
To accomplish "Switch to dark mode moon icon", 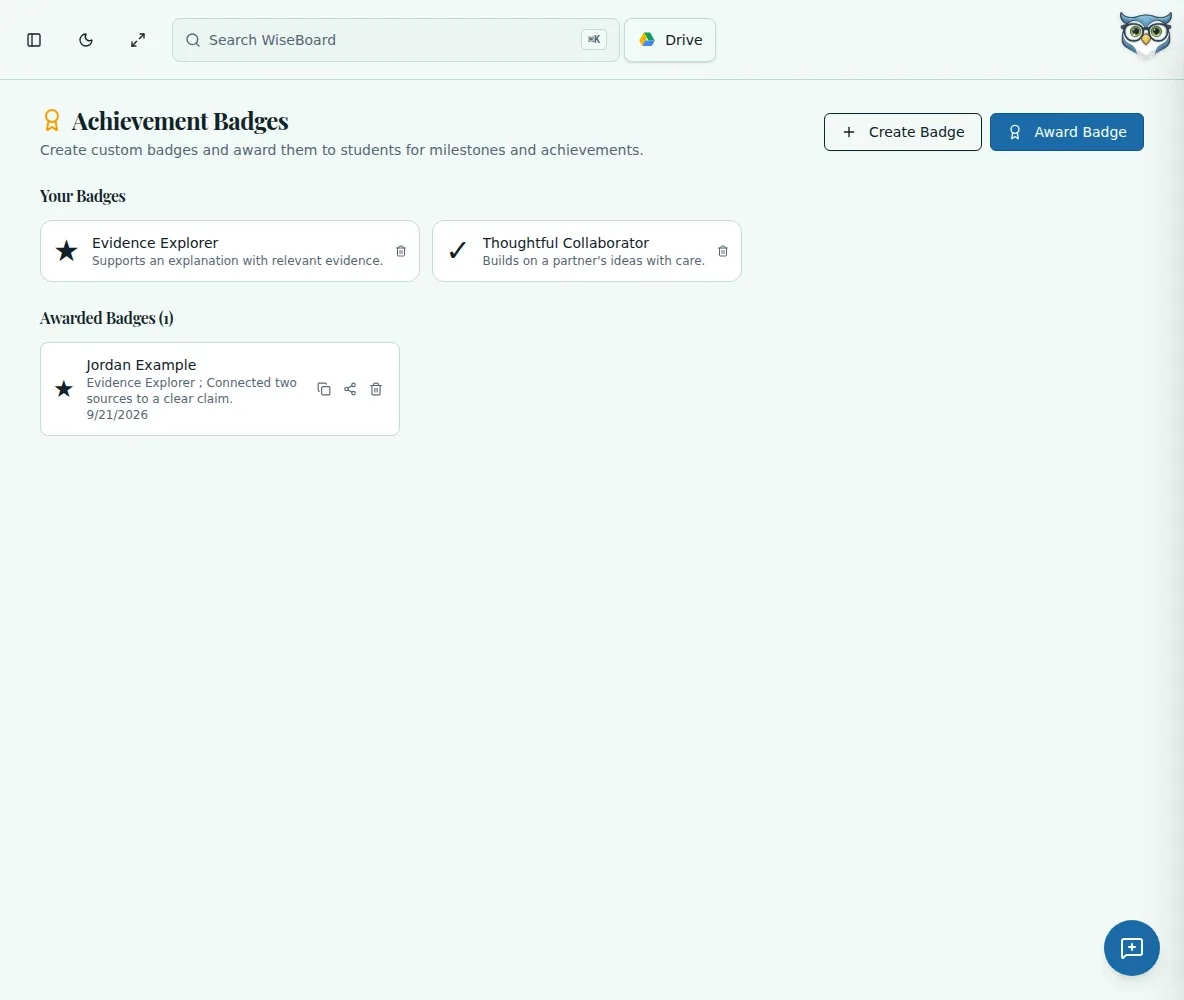I will [86, 40].
